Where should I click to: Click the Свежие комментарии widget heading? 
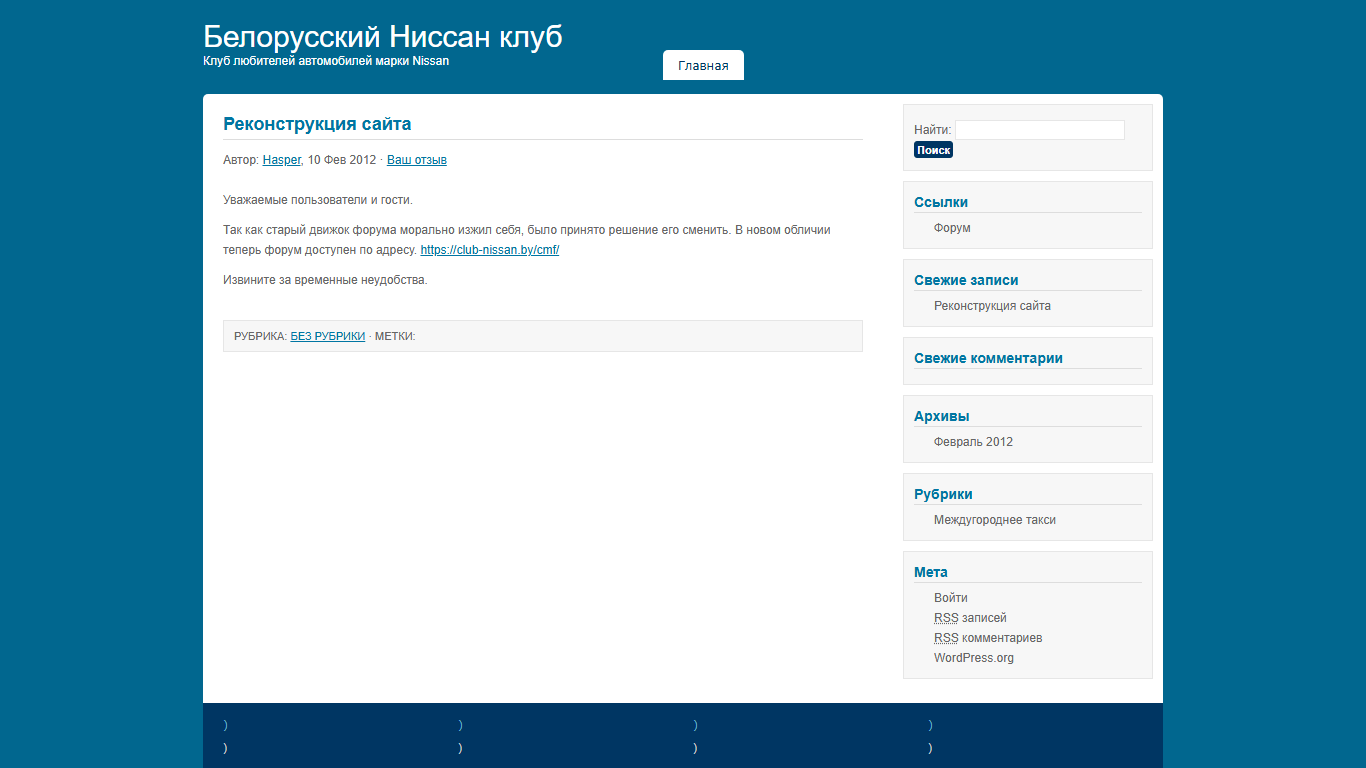(988, 358)
